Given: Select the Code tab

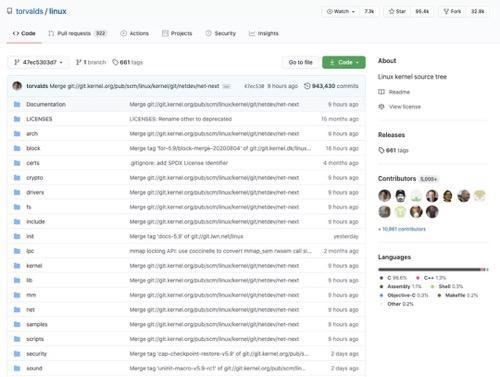Looking at the screenshot, I should [24, 33].
